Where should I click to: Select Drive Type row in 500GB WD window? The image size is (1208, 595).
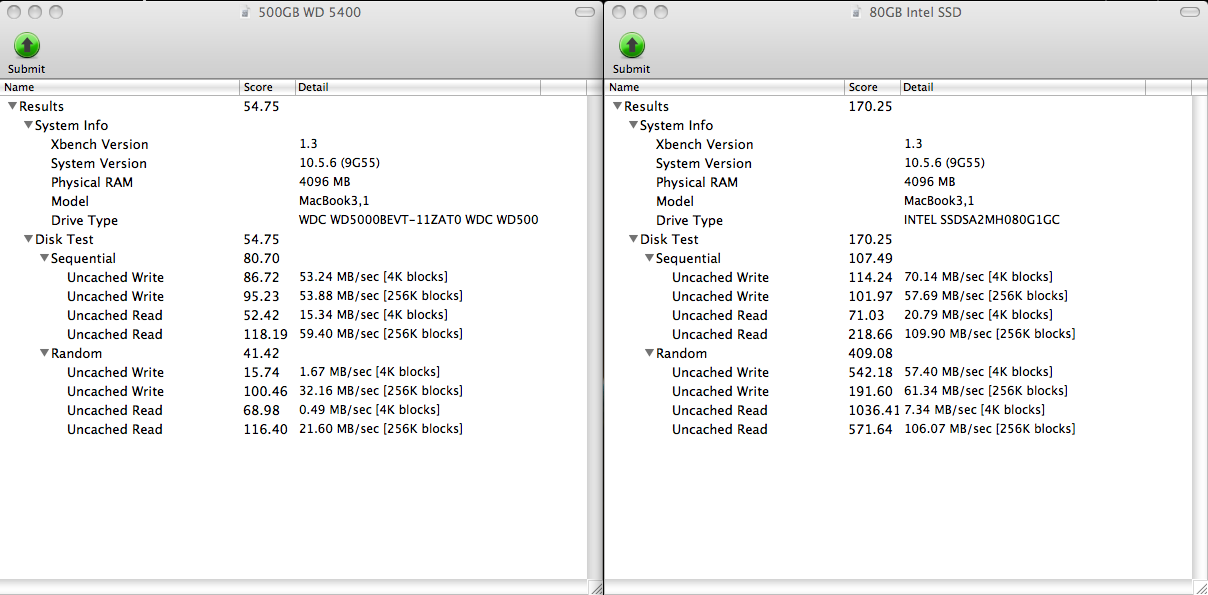pos(293,220)
